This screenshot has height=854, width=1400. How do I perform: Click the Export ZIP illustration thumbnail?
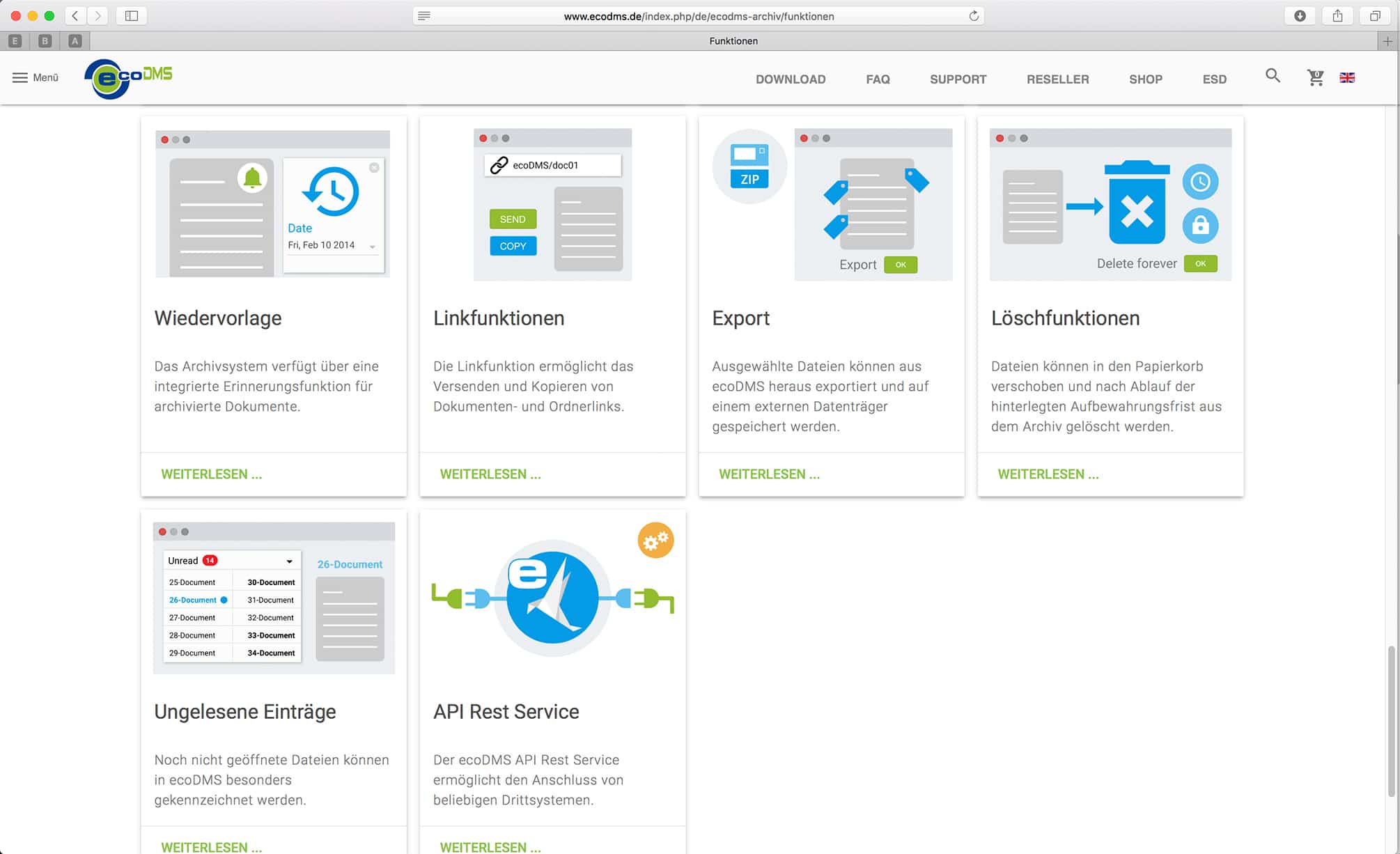point(832,204)
